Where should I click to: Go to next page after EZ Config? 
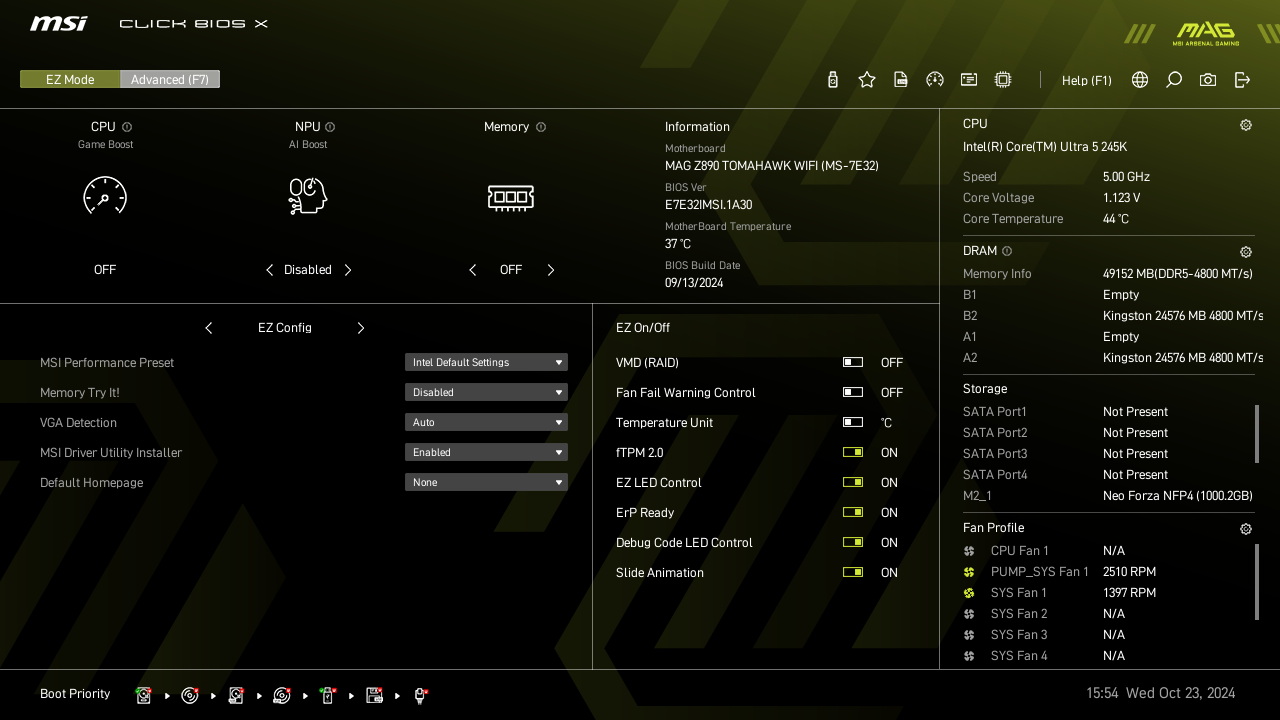[x=361, y=328]
